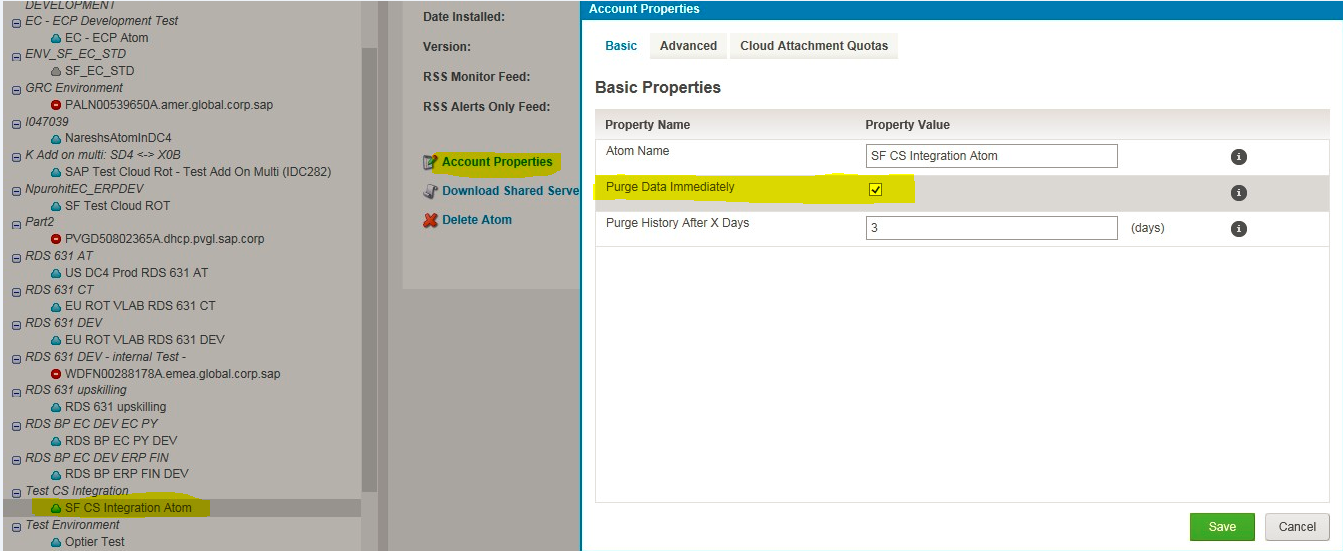
Task: Click the EC - ECP Atom cloud icon
Action: coord(56,38)
